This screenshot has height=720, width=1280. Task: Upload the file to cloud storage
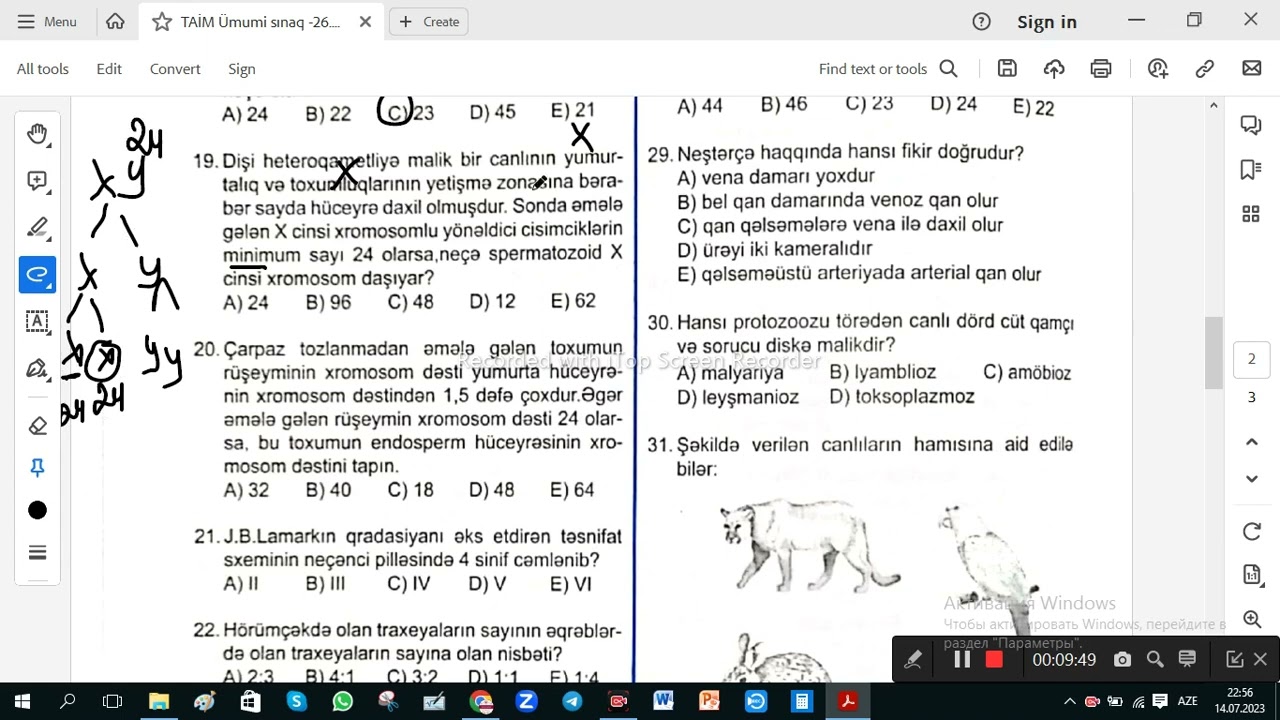tap(1054, 69)
